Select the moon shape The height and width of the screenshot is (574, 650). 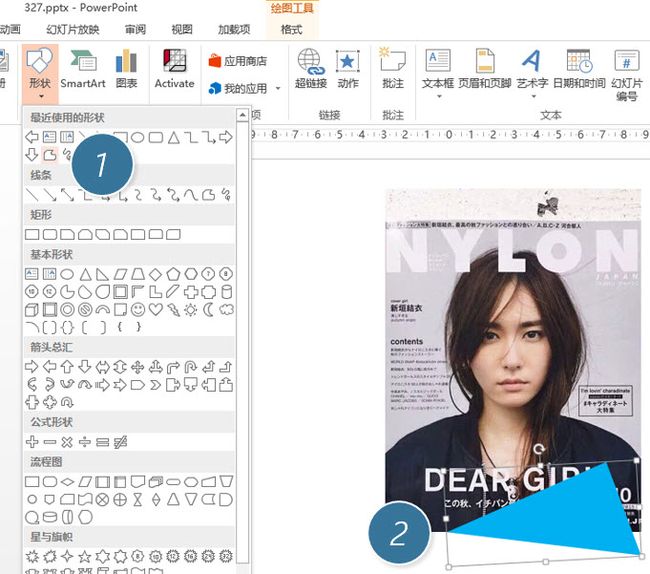click(x=209, y=310)
